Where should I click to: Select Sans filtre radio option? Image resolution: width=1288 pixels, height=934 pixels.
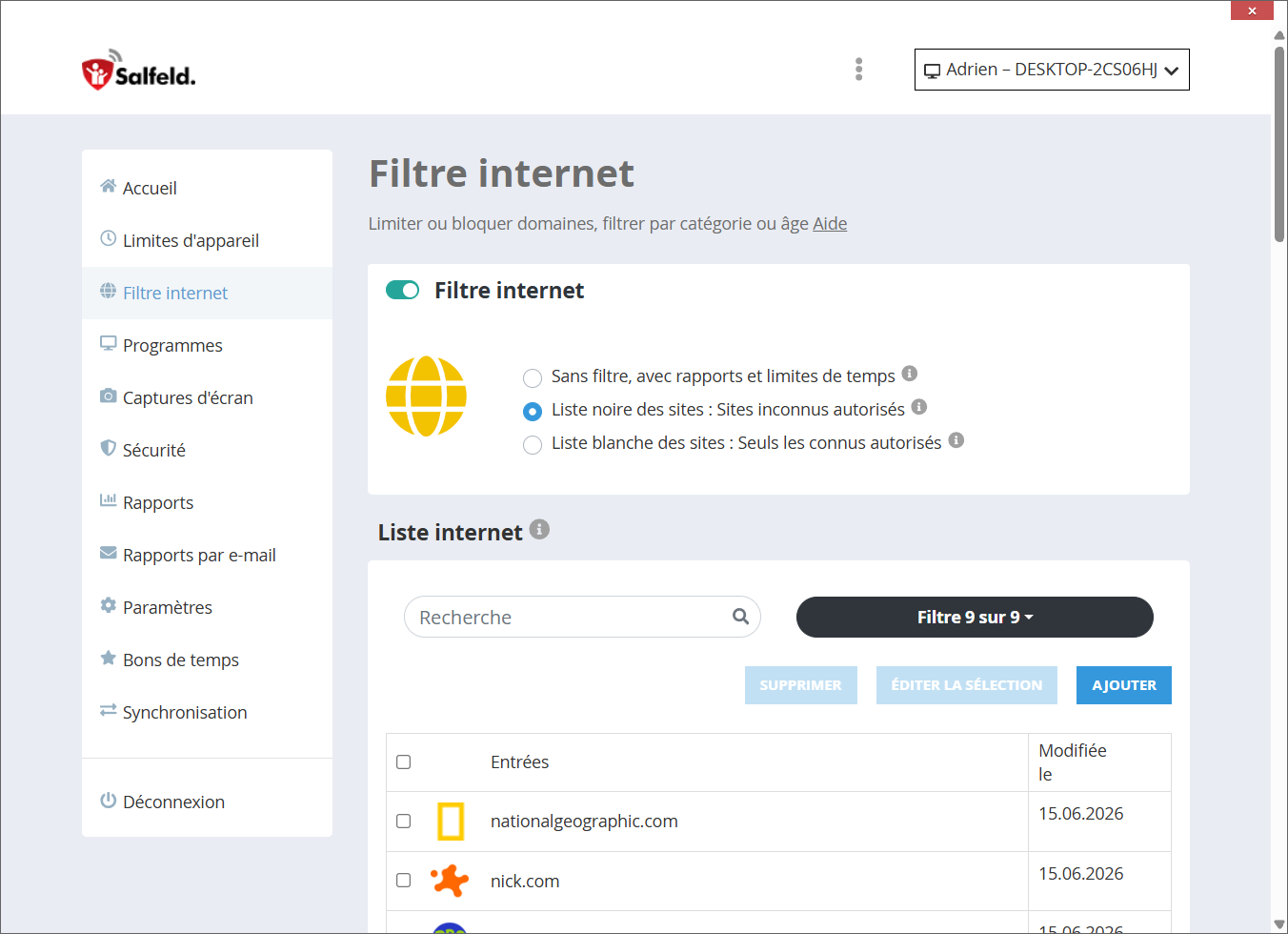(533, 378)
